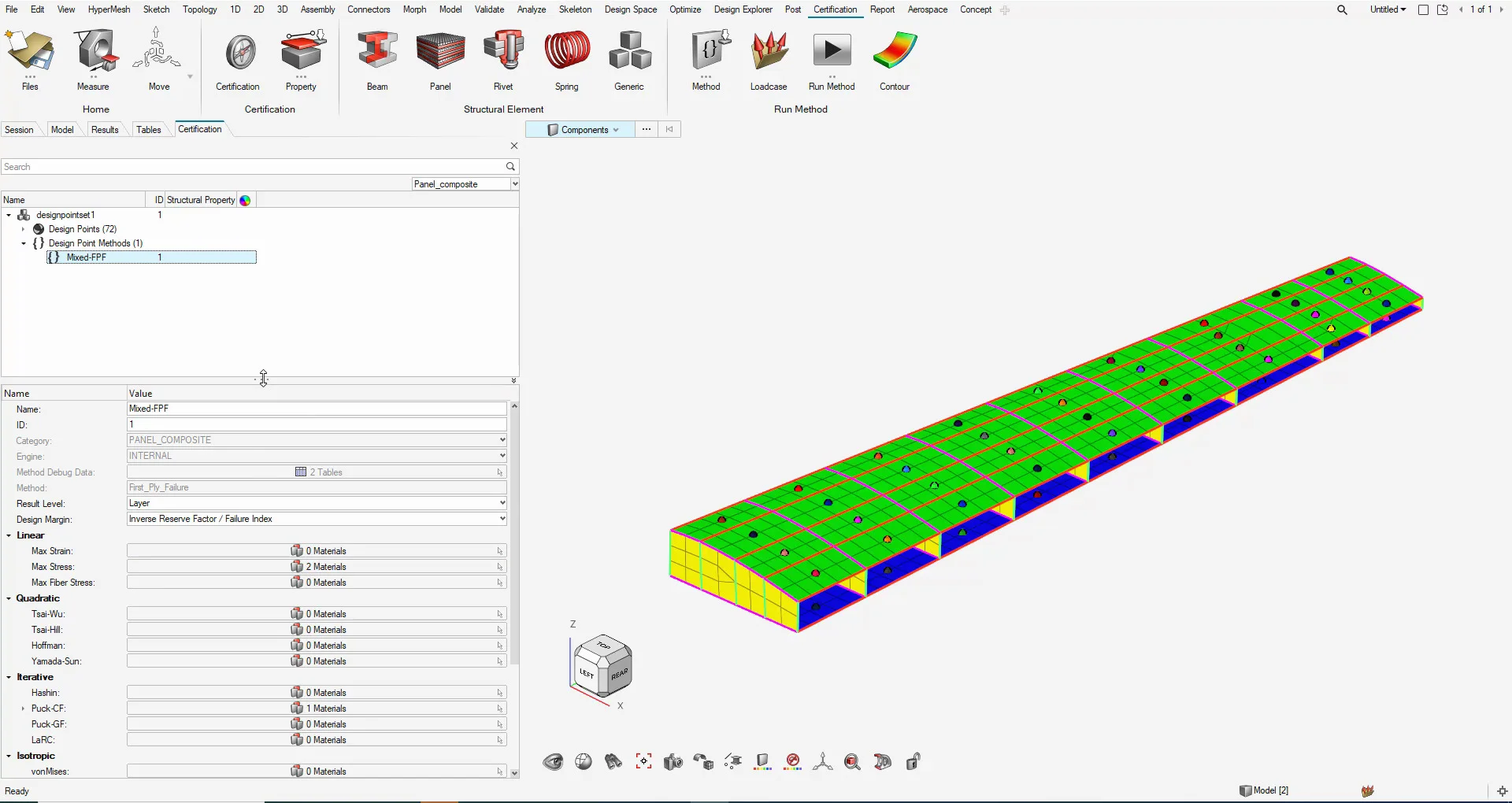Viewport: 1512px width, 803px height.
Task: Open the Result Level dropdown
Action: click(x=502, y=503)
